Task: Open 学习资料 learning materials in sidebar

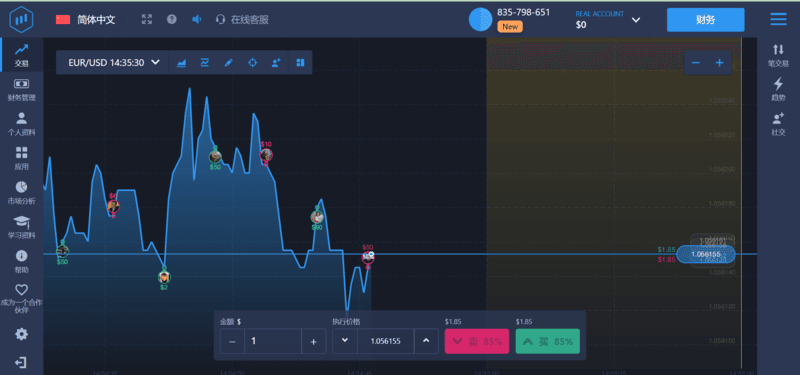Action: click(21, 228)
